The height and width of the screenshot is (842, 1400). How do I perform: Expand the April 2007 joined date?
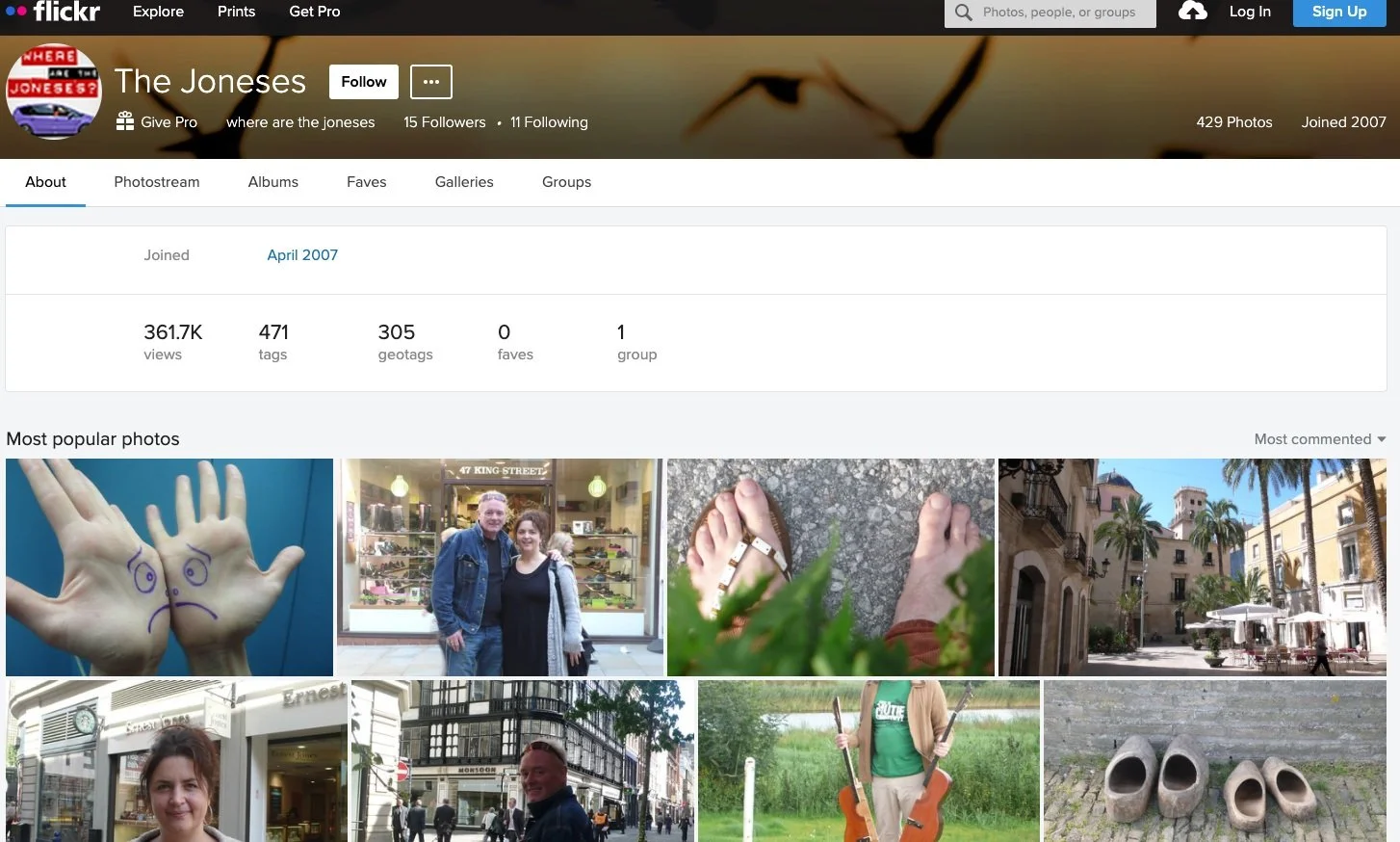tap(302, 254)
